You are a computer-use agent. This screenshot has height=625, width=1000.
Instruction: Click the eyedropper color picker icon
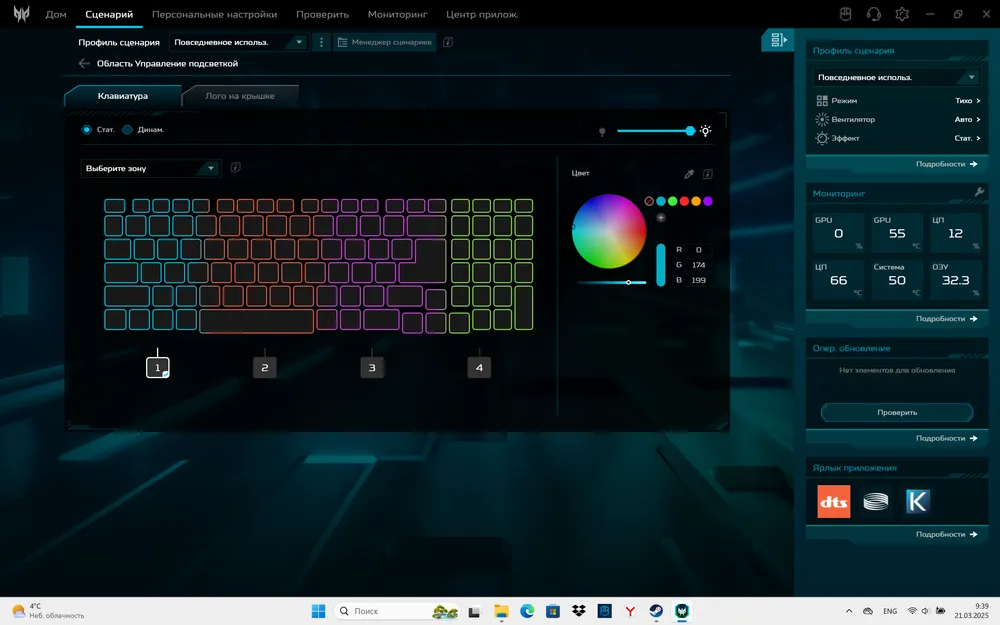pyautogui.click(x=688, y=174)
